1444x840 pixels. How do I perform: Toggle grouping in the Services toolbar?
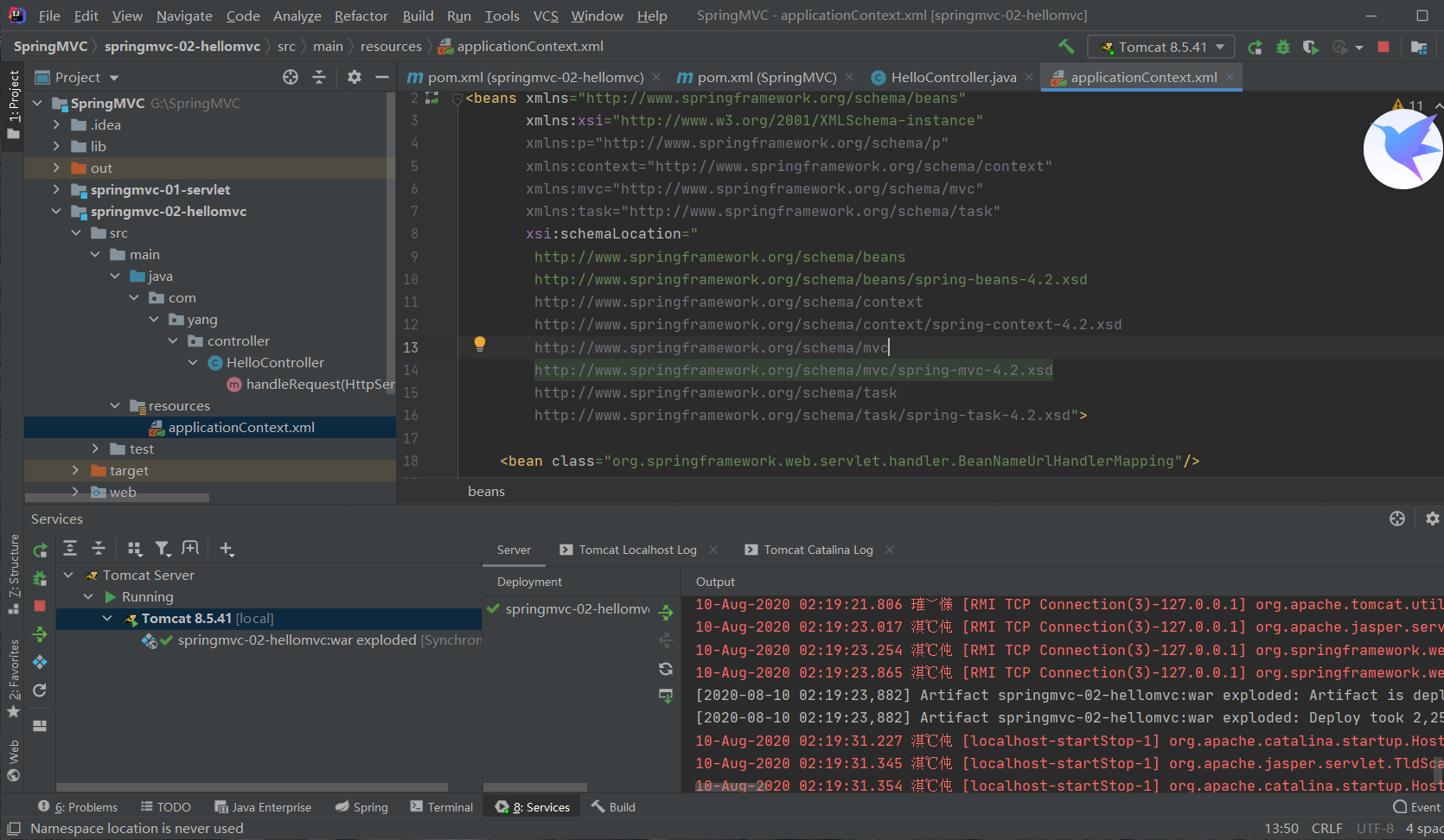point(134,548)
